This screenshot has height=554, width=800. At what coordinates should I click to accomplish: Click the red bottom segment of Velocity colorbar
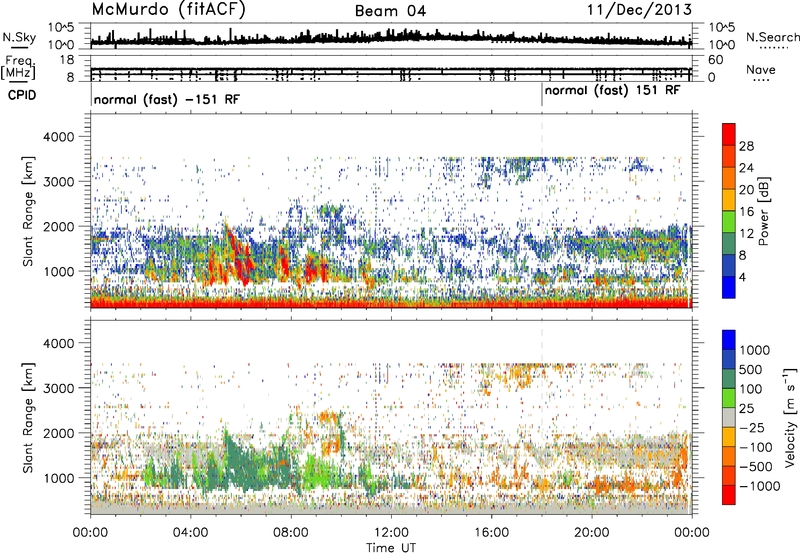pyautogui.click(x=729, y=495)
